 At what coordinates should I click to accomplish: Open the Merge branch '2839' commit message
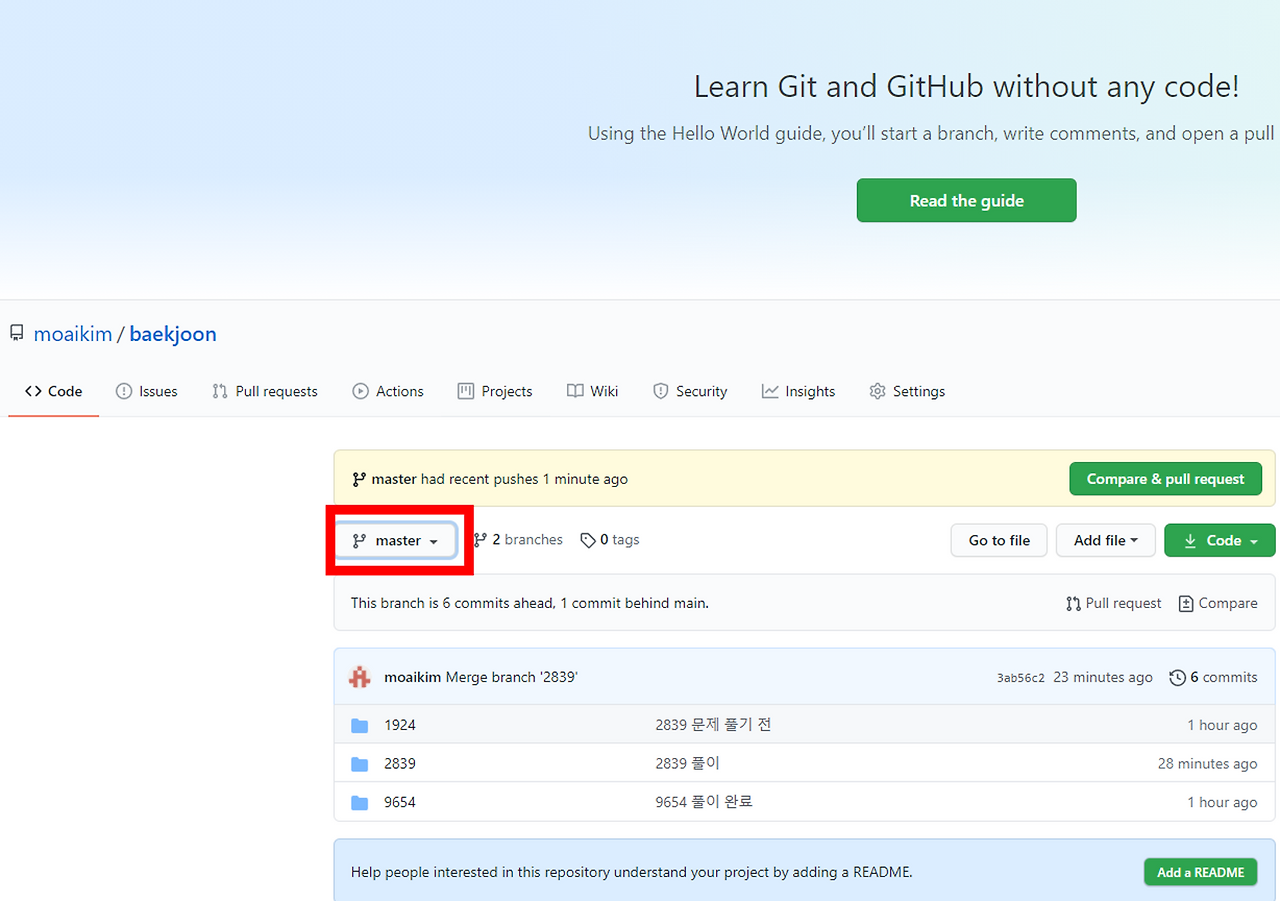tap(512, 677)
